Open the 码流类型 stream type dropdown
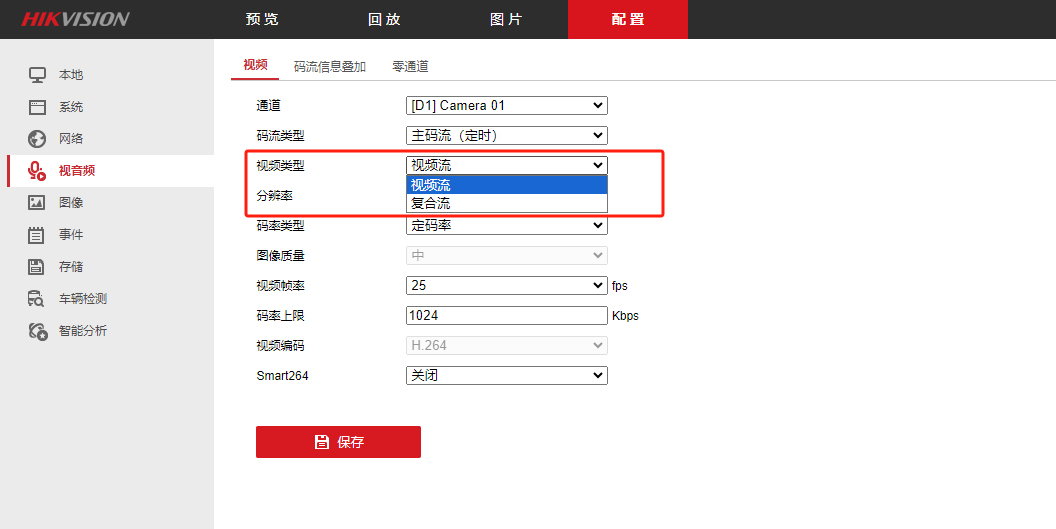 tap(506, 135)
